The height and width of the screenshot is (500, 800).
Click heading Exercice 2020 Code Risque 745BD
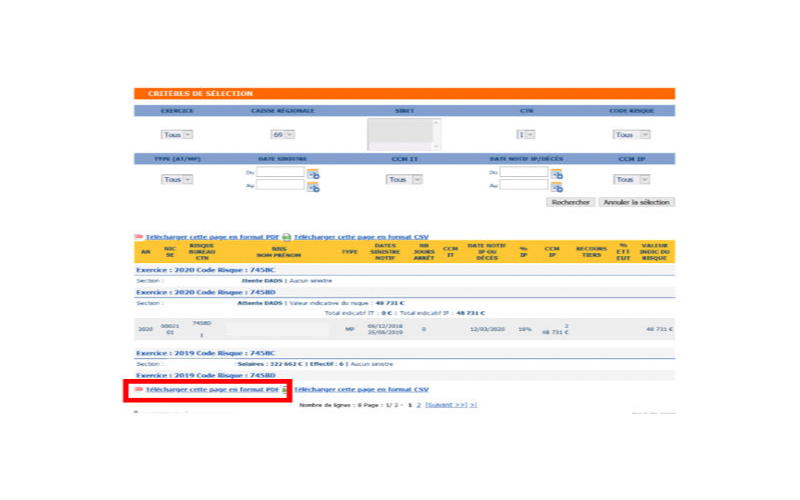pos(206,292)
